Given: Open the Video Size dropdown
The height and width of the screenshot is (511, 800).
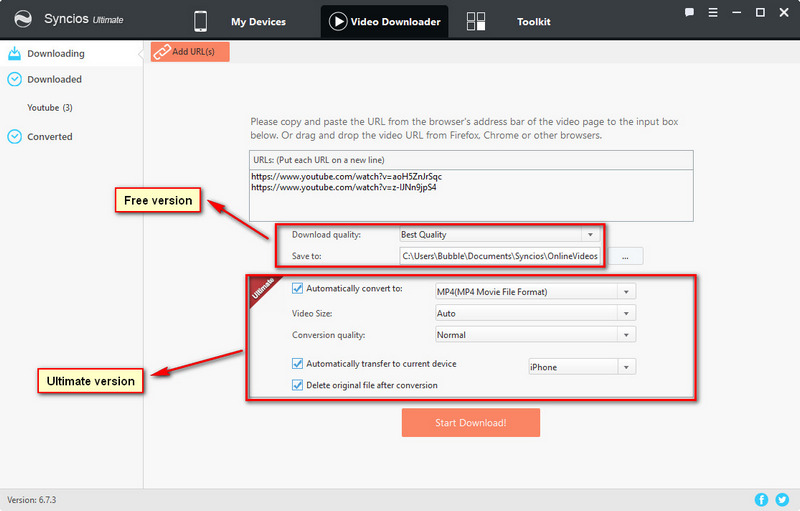Looking at the screenshot, I should [x=627, y=313].
